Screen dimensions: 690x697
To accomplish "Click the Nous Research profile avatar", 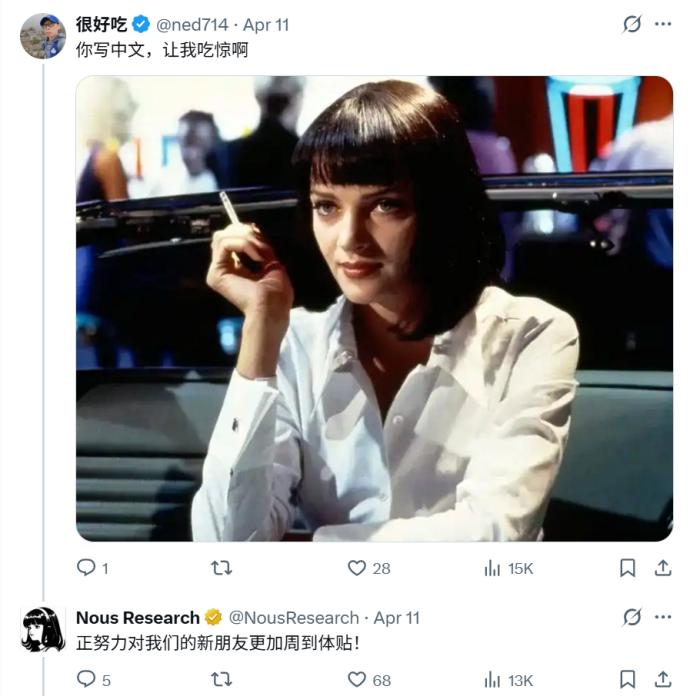I will pos(43,629).
